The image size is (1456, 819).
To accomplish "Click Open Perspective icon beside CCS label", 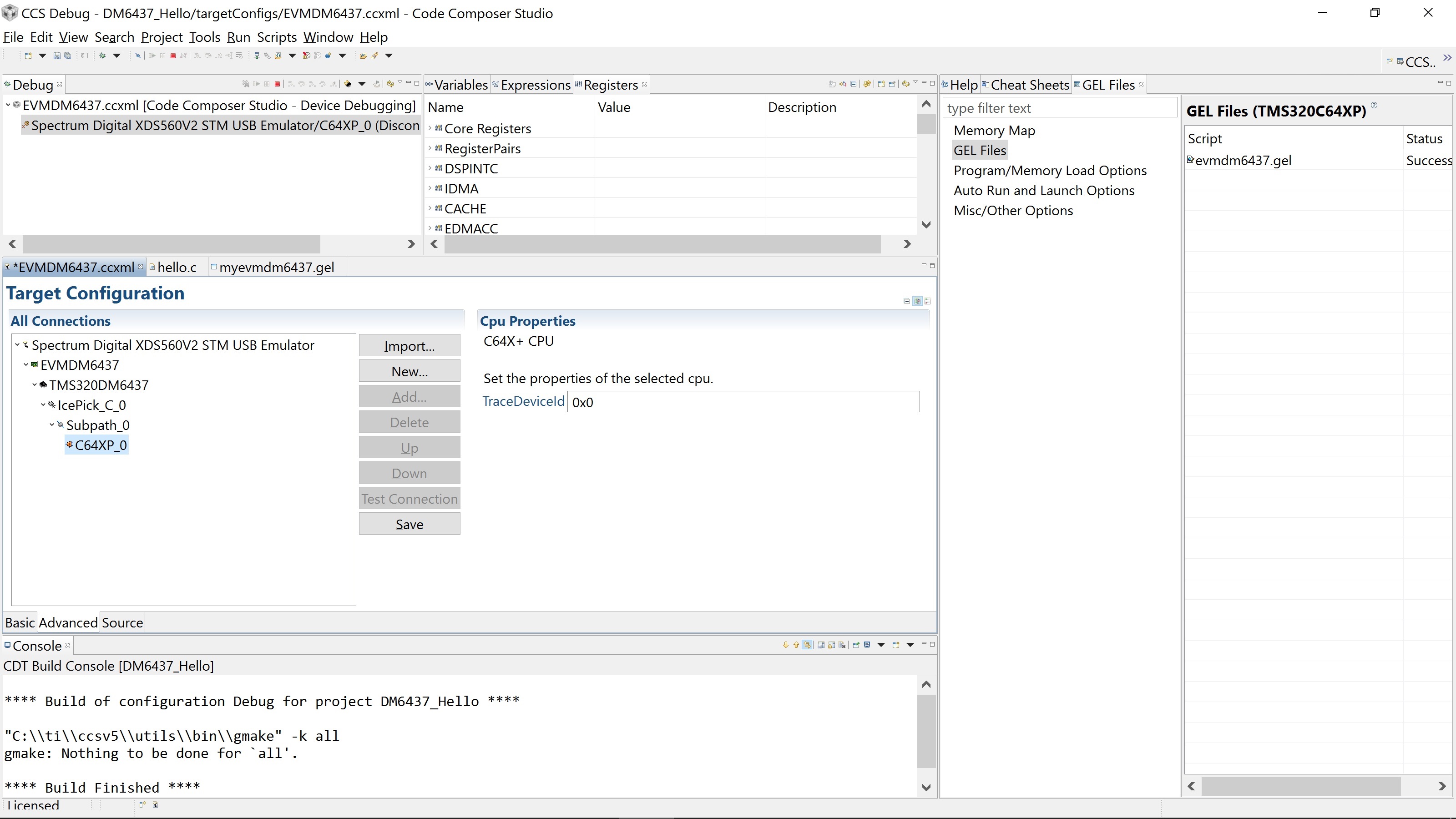I will tap(1390, 61).
